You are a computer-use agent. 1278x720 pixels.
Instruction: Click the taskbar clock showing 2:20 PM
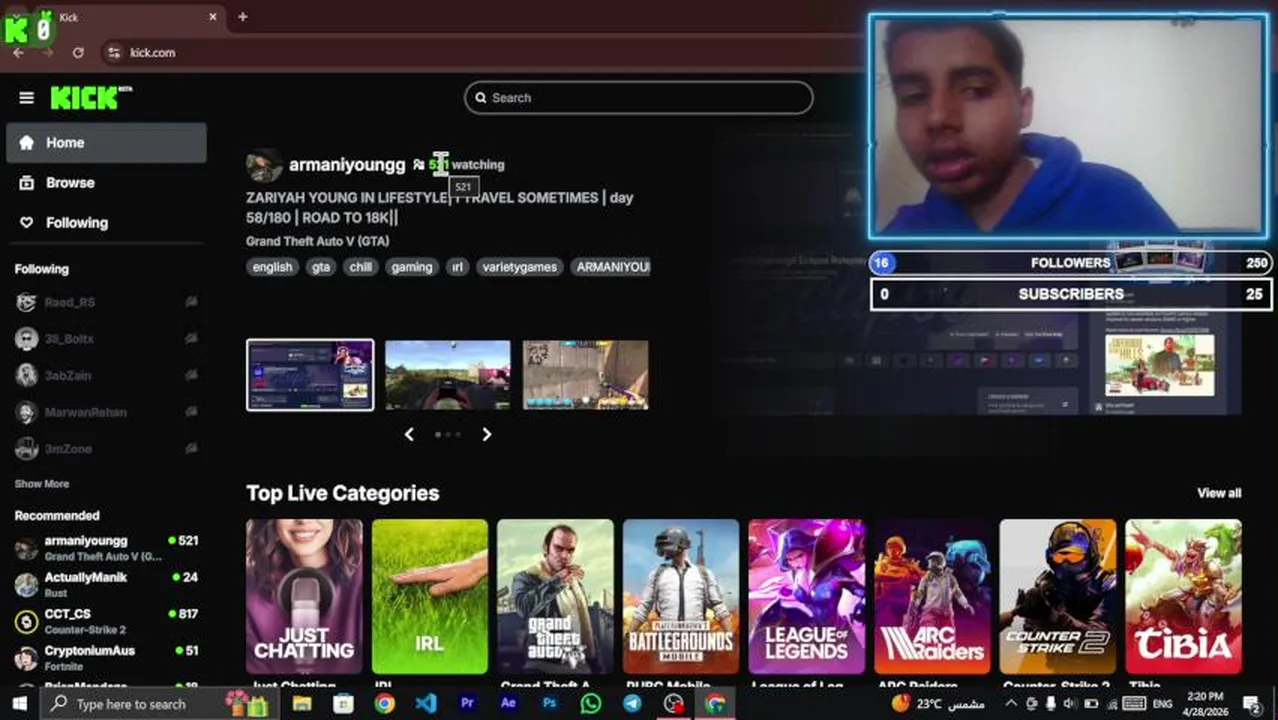(1206, 704)
